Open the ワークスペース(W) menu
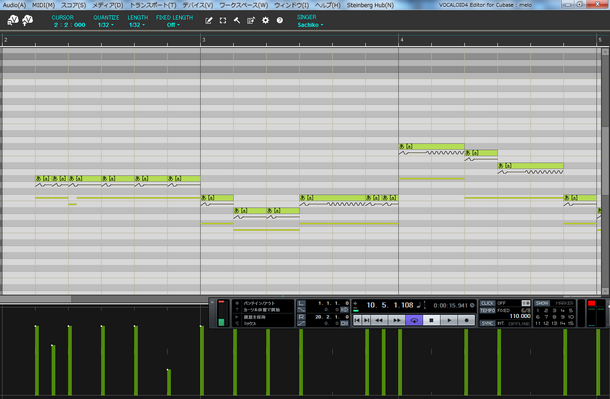The width and height of the screenshot is (610, 399). click(244, 5)
